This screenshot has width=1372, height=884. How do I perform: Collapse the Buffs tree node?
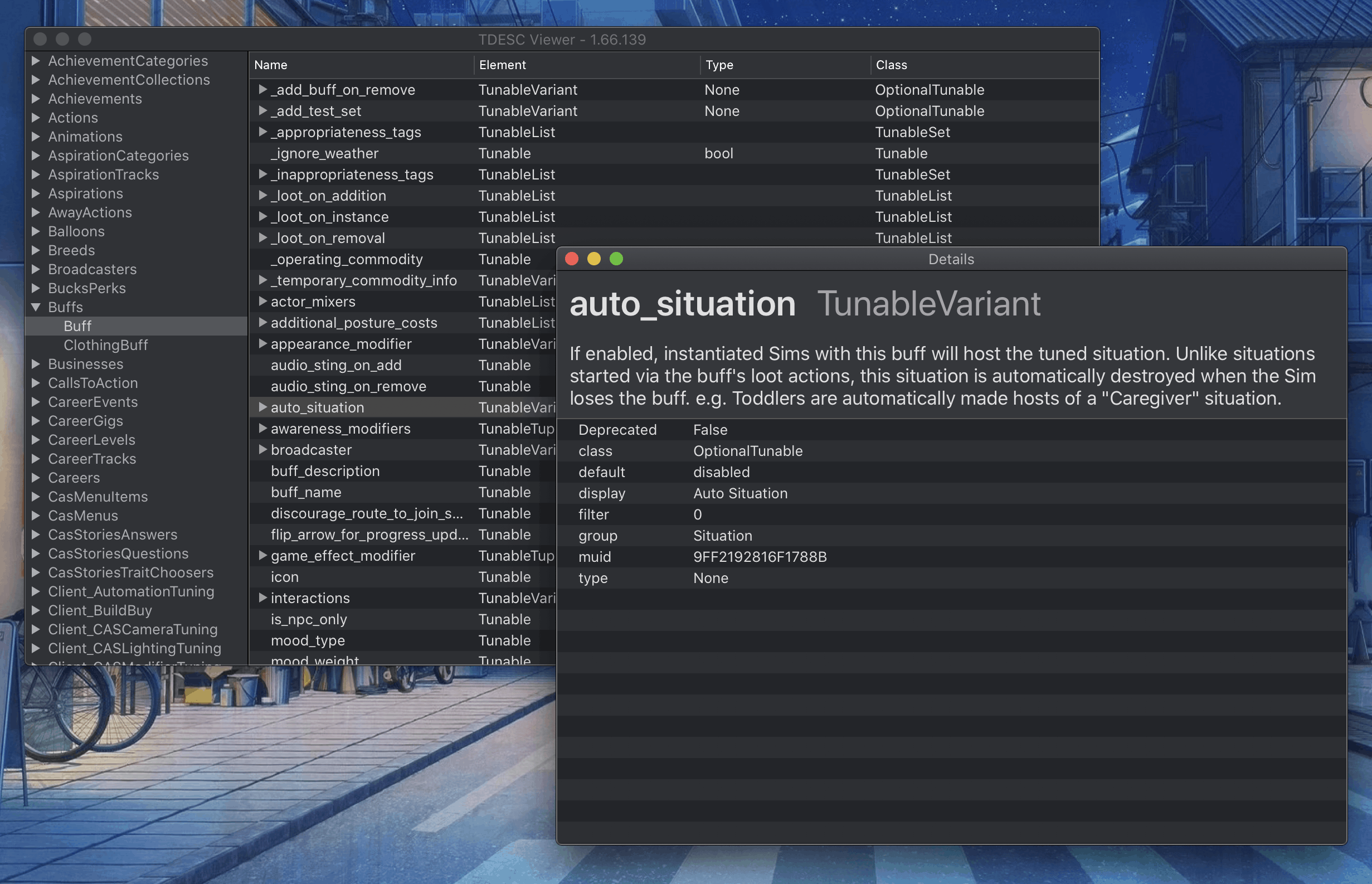click(36, 307)
